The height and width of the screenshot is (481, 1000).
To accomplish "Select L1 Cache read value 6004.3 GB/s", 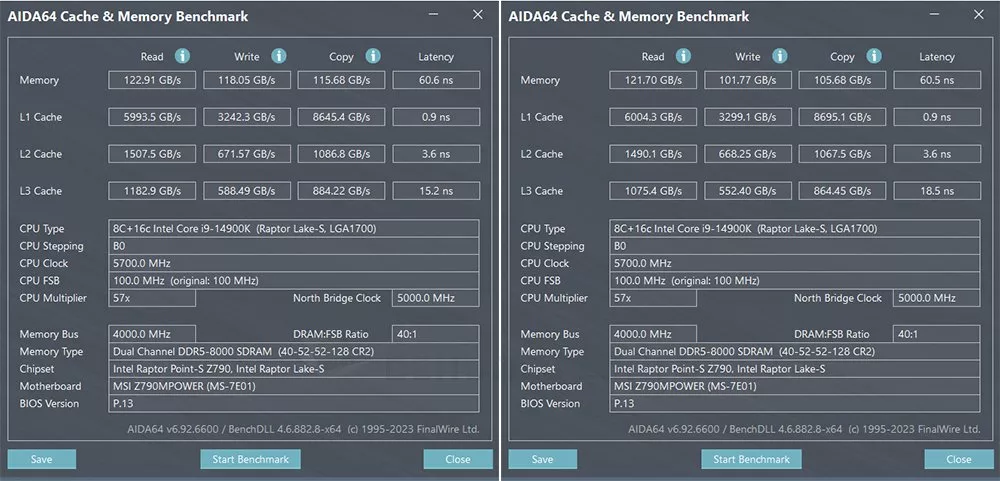I will pos(653,117).
